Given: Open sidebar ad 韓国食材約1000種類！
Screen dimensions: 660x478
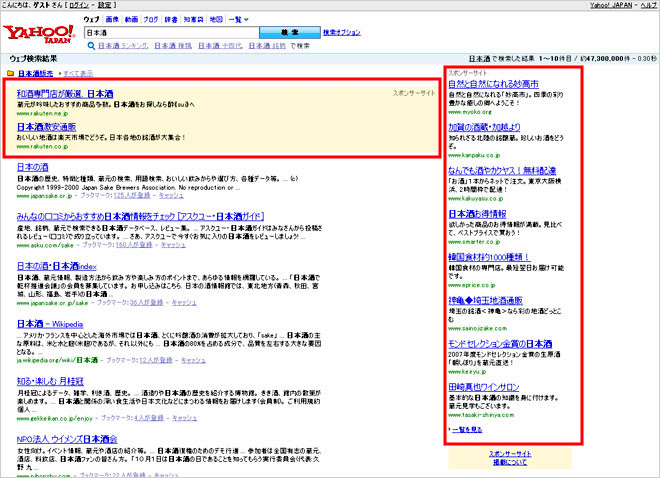Looking at the screenshot, I should pos(489,257).
